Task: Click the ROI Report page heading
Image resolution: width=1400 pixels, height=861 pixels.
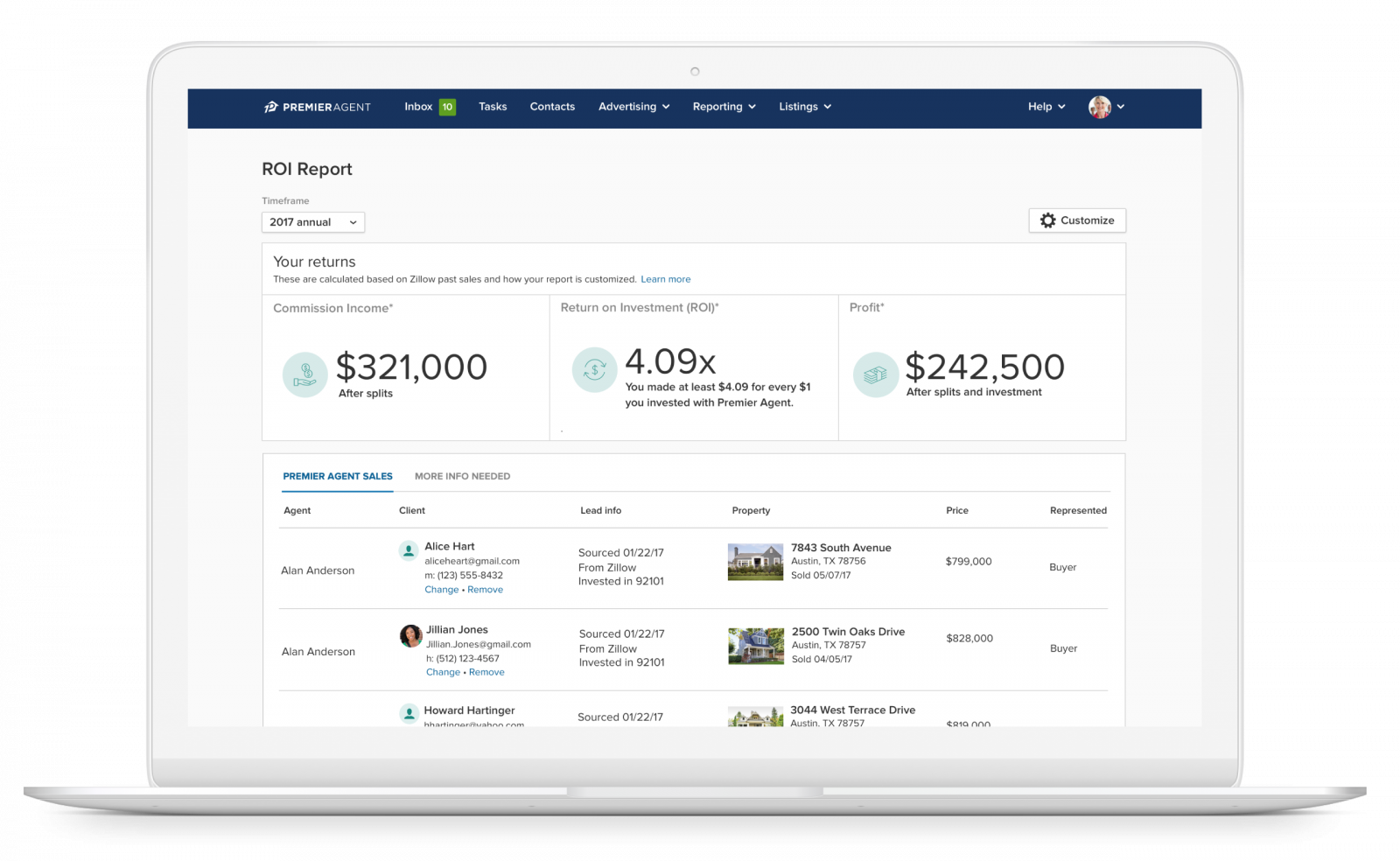Action: pos(307,169)
